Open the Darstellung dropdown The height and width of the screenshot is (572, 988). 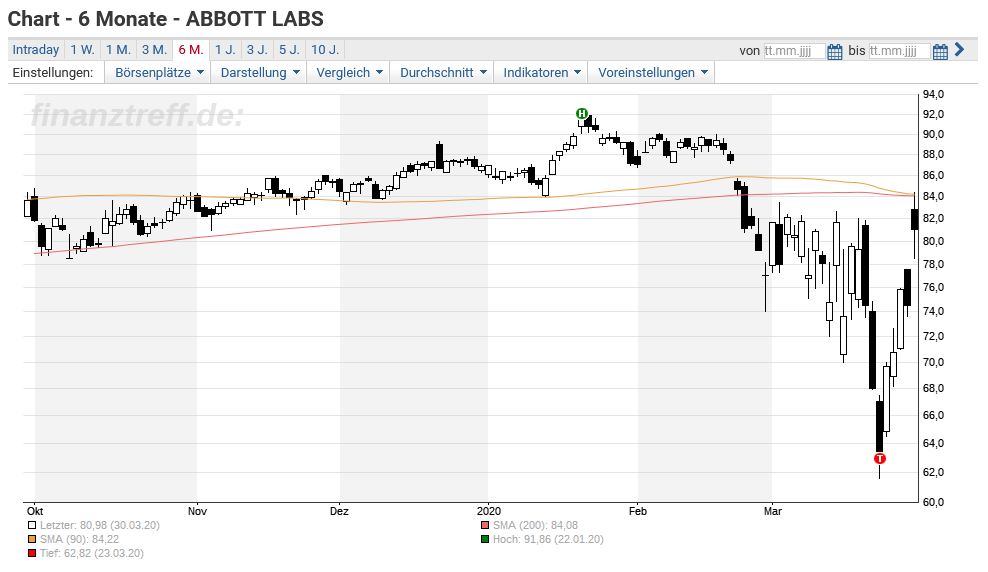(x=260, y=72)
